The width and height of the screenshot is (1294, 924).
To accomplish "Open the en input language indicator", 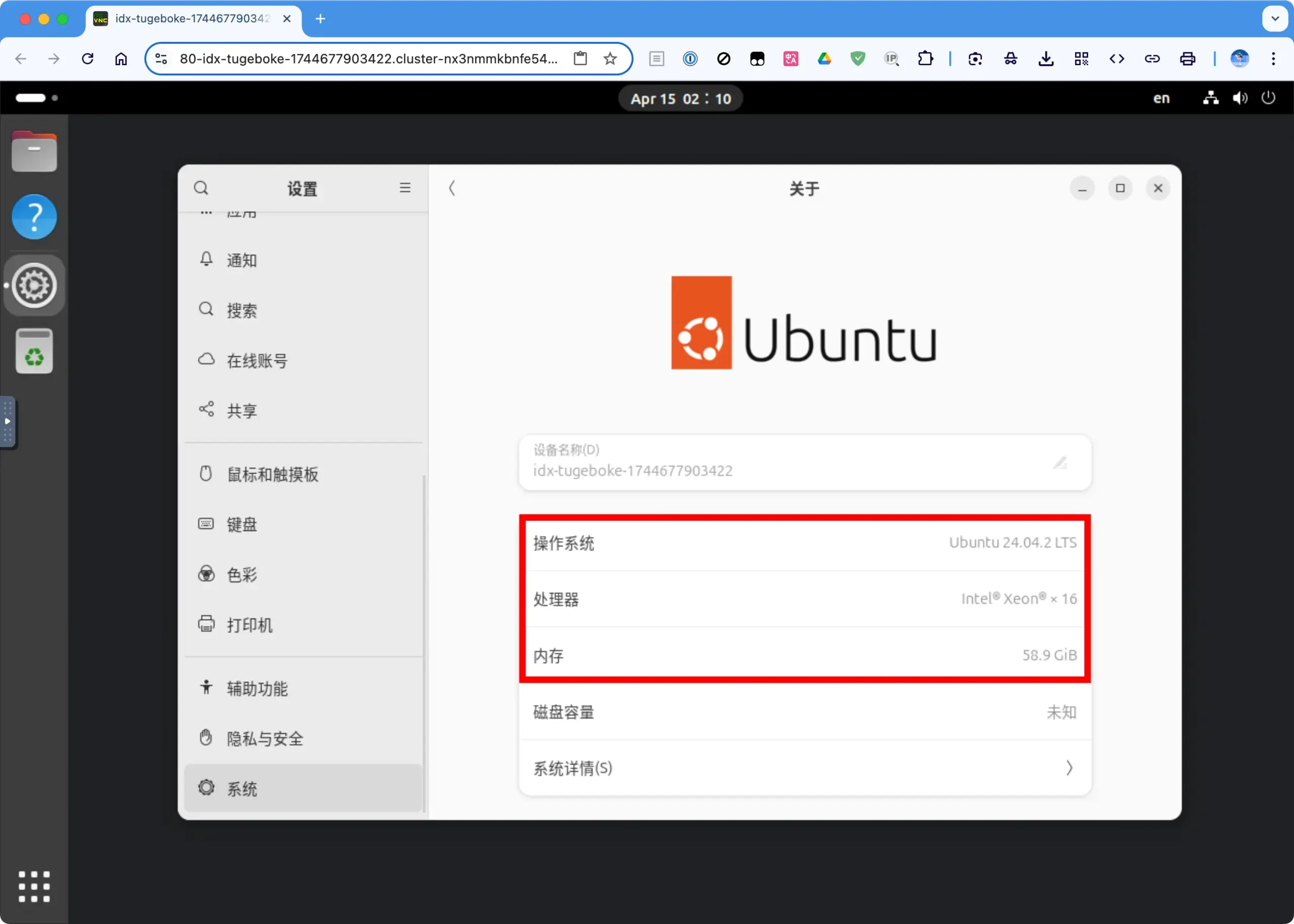I will click(x=1161, y=99).
